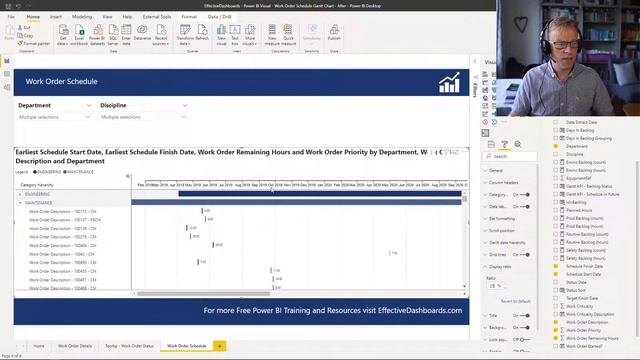This screenshot has height=360, width=640.
Task: Click the format pane Search box
Action: click(x=510, y=156)
